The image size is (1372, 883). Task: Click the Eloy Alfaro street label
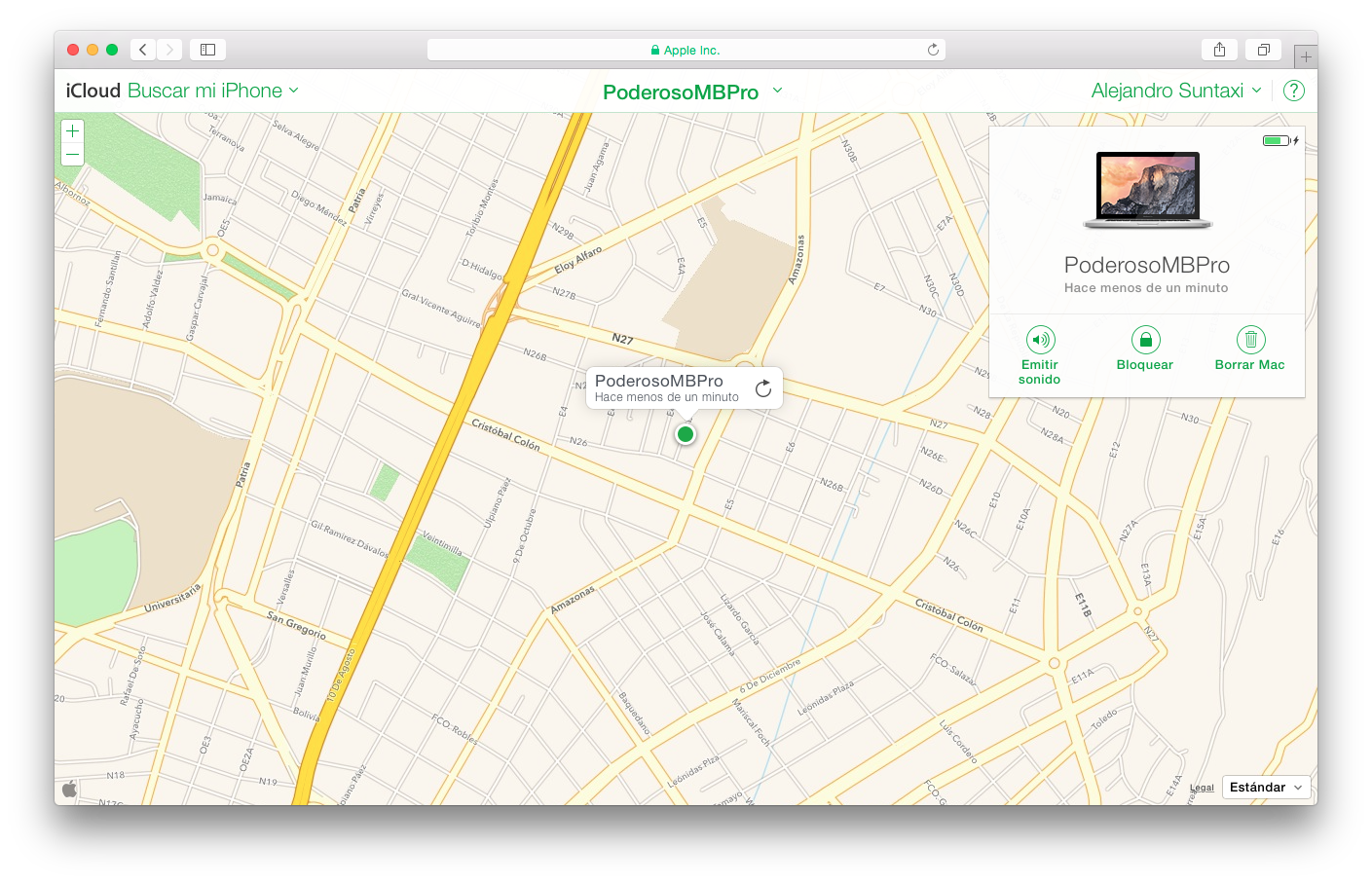tap(578, 259)
